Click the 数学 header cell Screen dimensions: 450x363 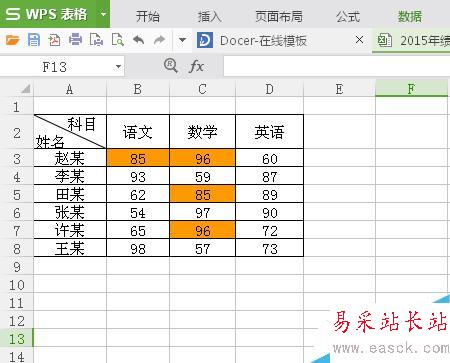click(x=202, y=132)
